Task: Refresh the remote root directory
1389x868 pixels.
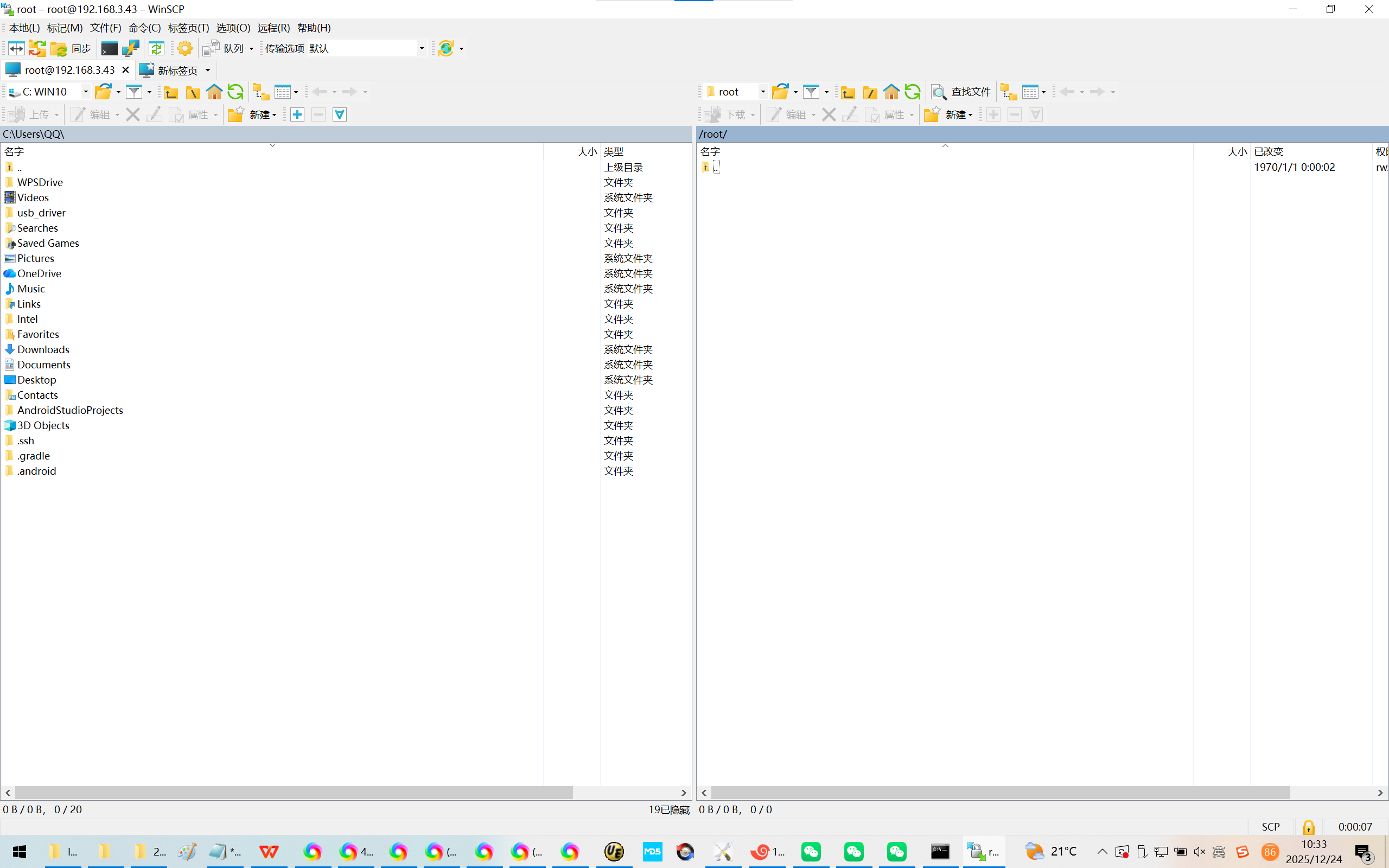Action: (913, 92)
